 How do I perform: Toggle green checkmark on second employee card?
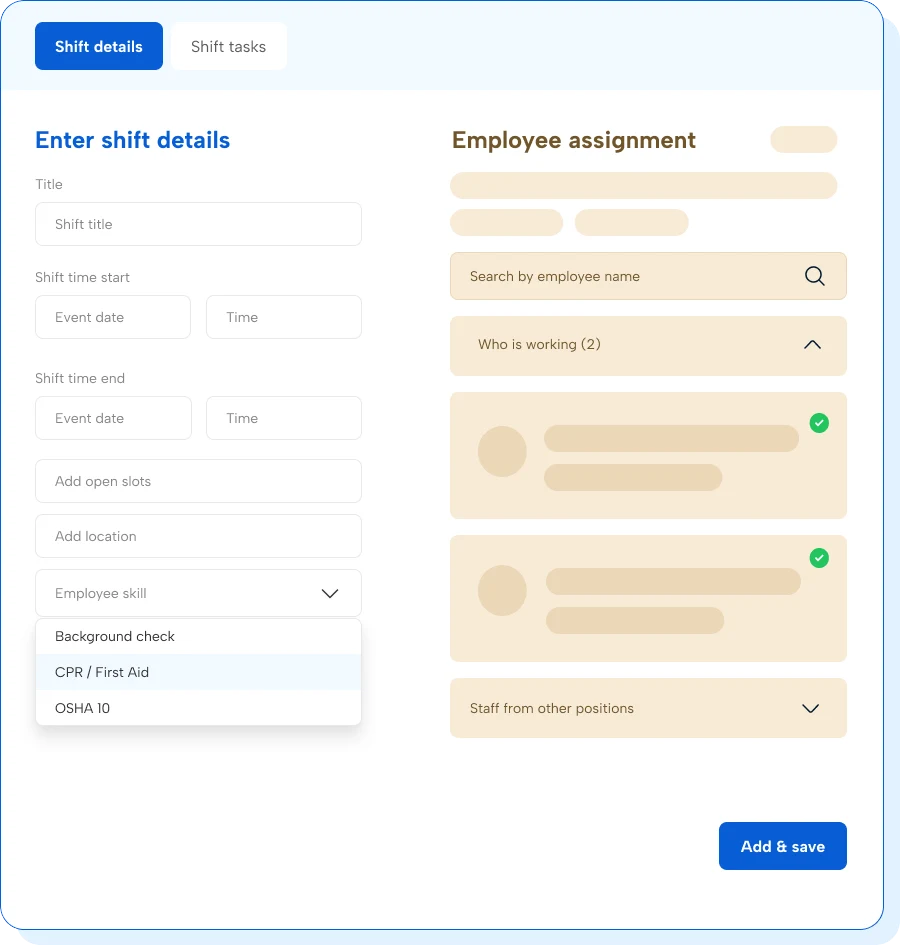819,558
